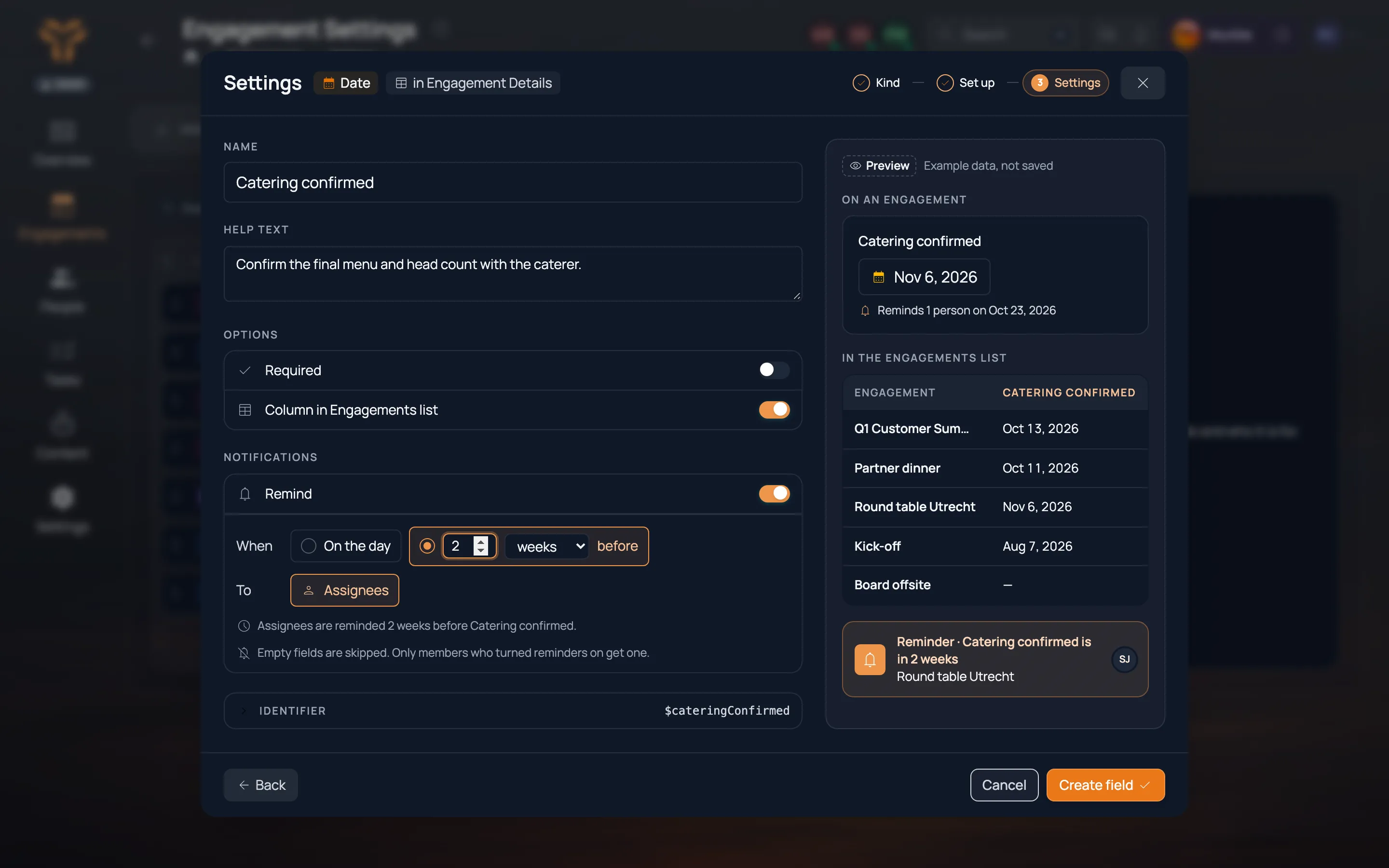1389x868 pixels.
Task: Close the Settings dialog with the X
Action: (1142, 82)
